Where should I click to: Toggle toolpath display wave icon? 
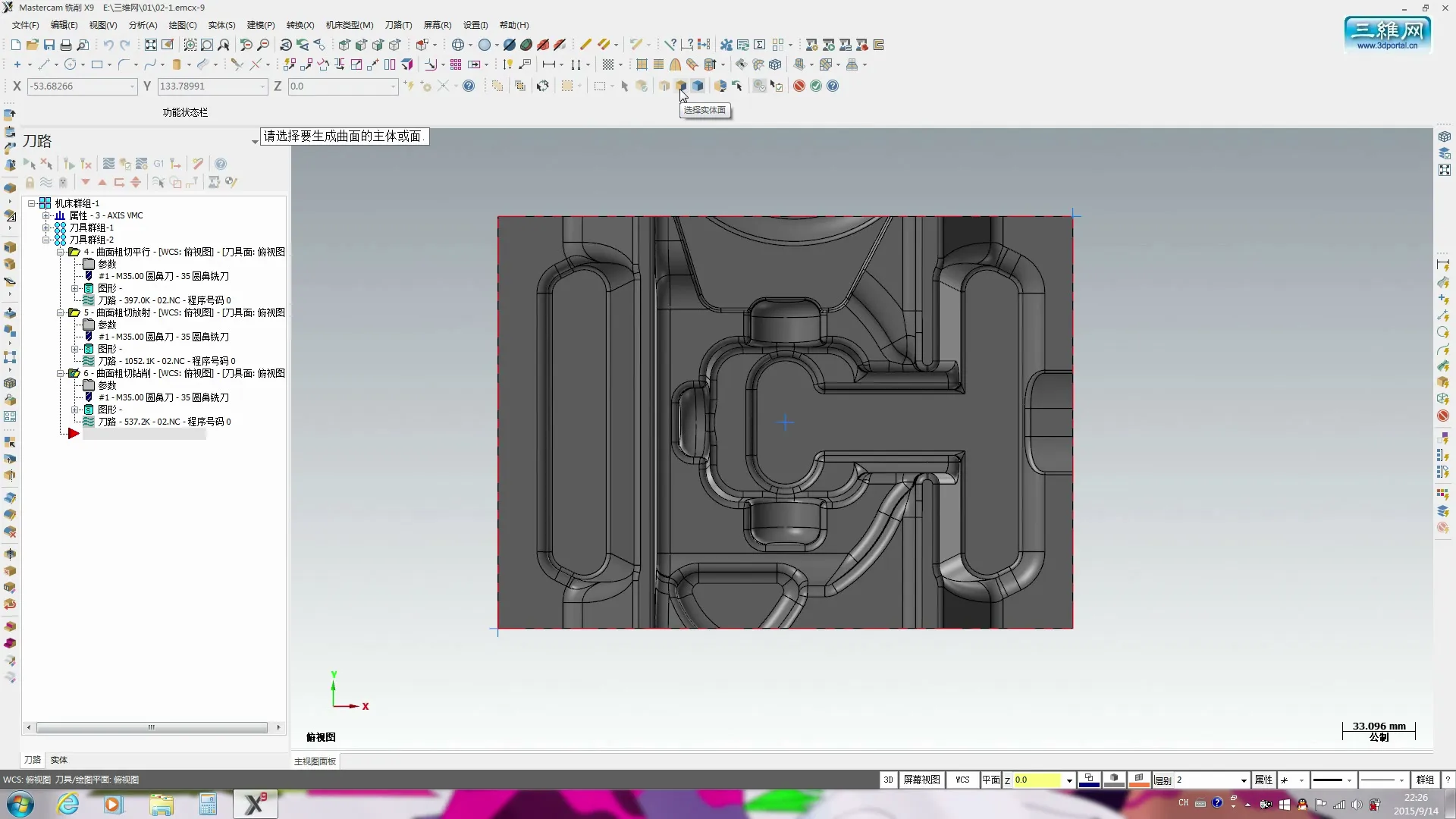[x=46, y=183]
